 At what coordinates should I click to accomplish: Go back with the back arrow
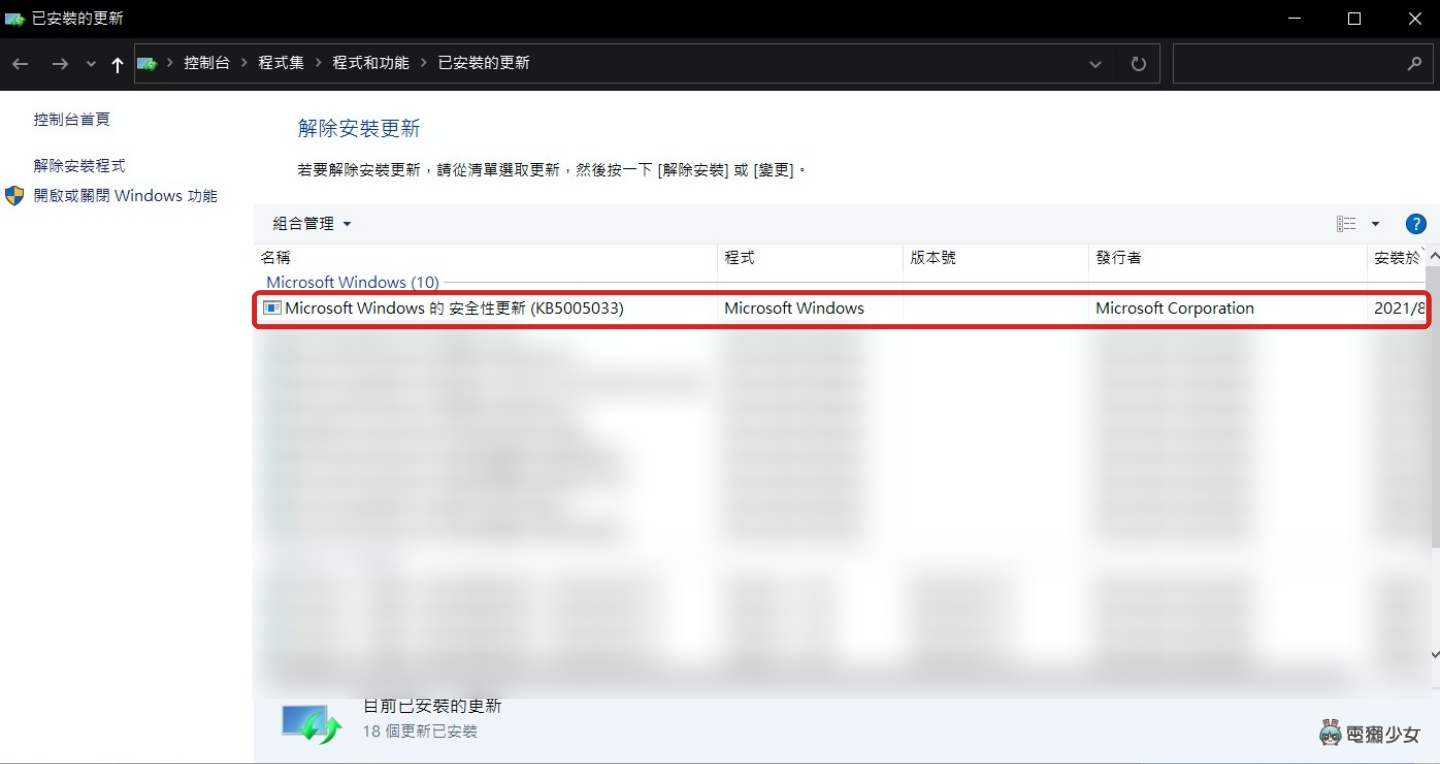(20, 63)
